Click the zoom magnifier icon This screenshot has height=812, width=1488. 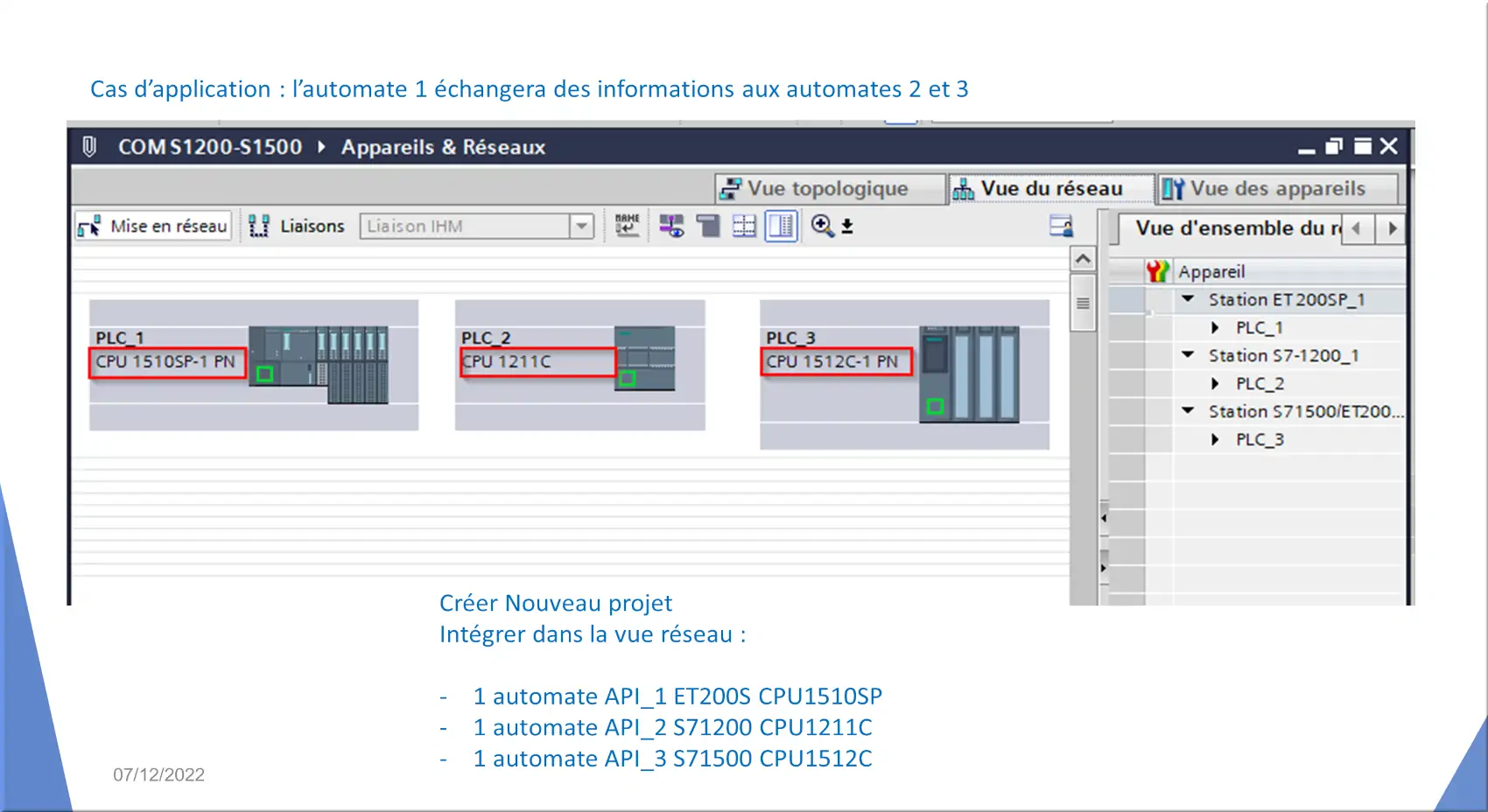[822, 226]
